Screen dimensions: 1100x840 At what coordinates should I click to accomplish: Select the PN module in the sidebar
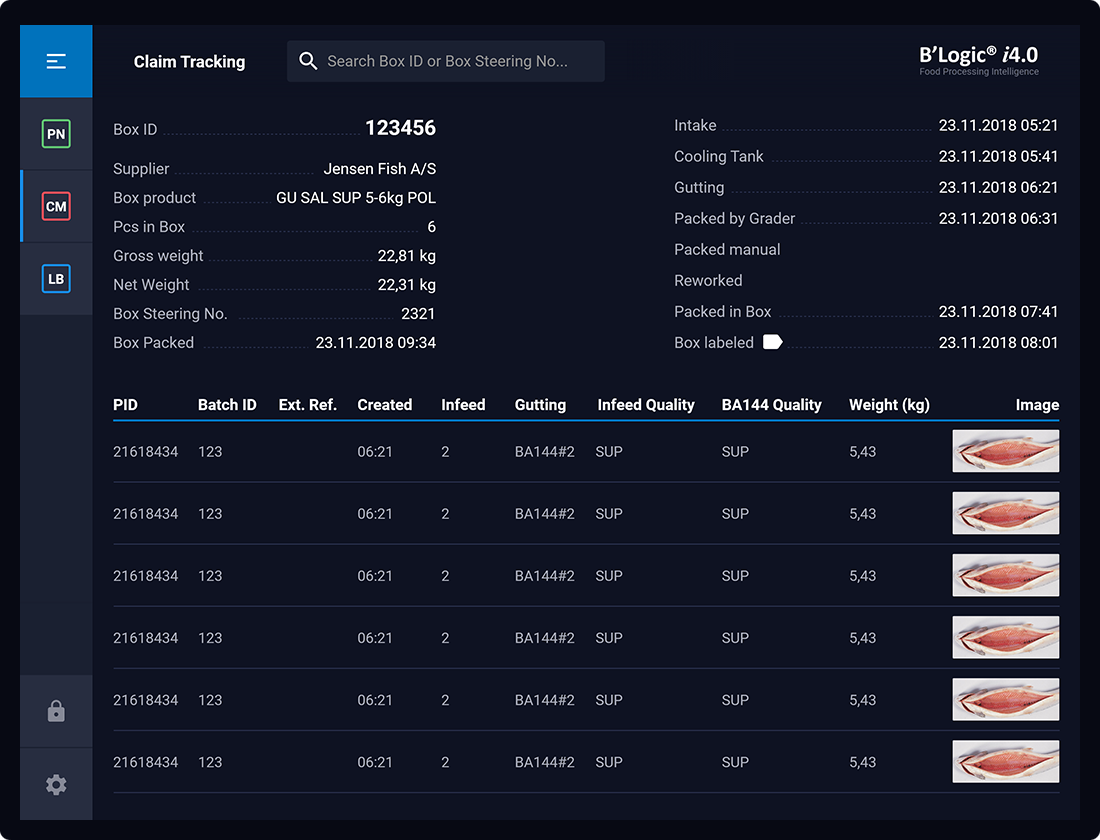55,133
